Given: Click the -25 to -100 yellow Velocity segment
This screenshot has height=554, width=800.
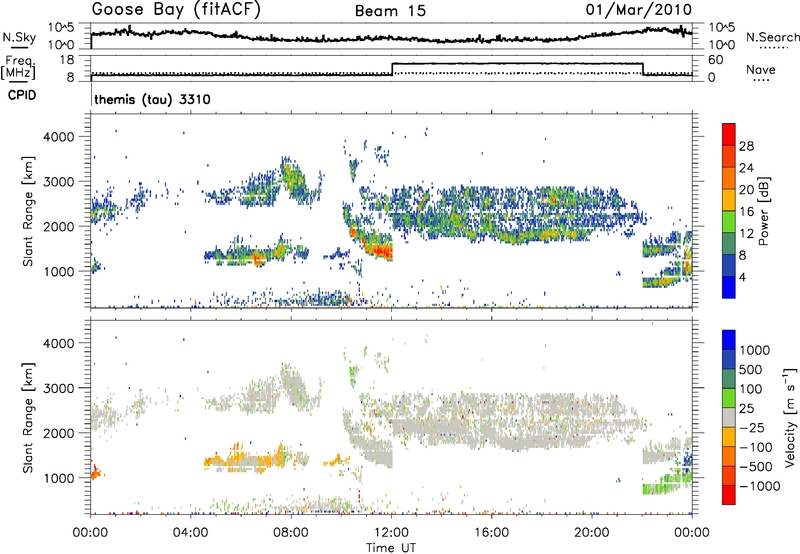Looking at the screenshot, I should (729, 437).
